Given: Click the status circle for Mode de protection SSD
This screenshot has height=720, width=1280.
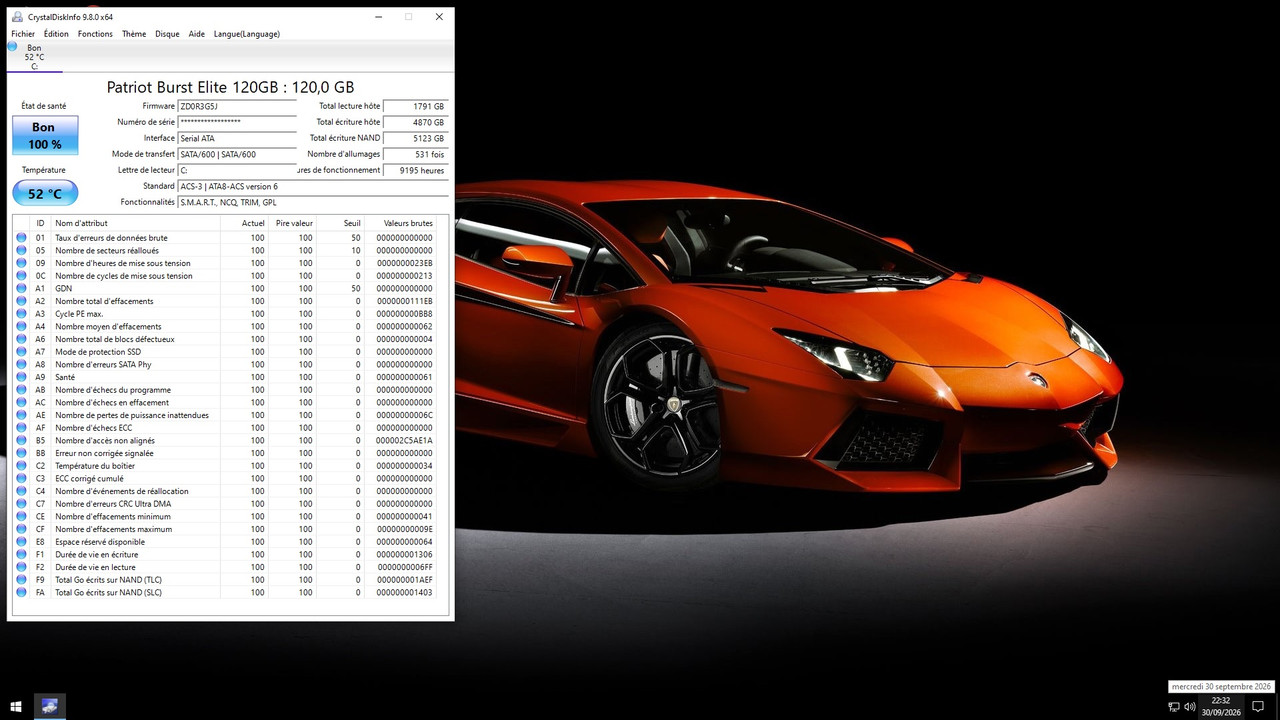Looking at the screenshot, I should tap(21, 352).
